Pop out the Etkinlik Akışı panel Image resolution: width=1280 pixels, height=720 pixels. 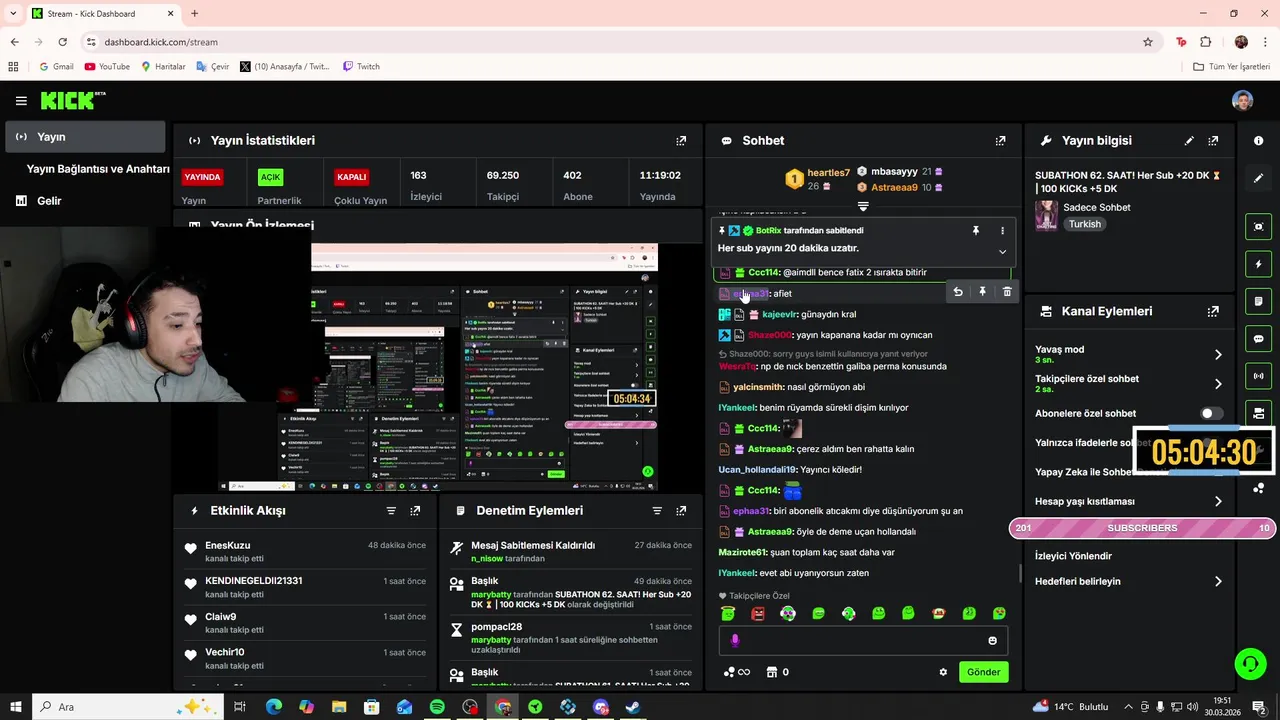click(415, 511)
